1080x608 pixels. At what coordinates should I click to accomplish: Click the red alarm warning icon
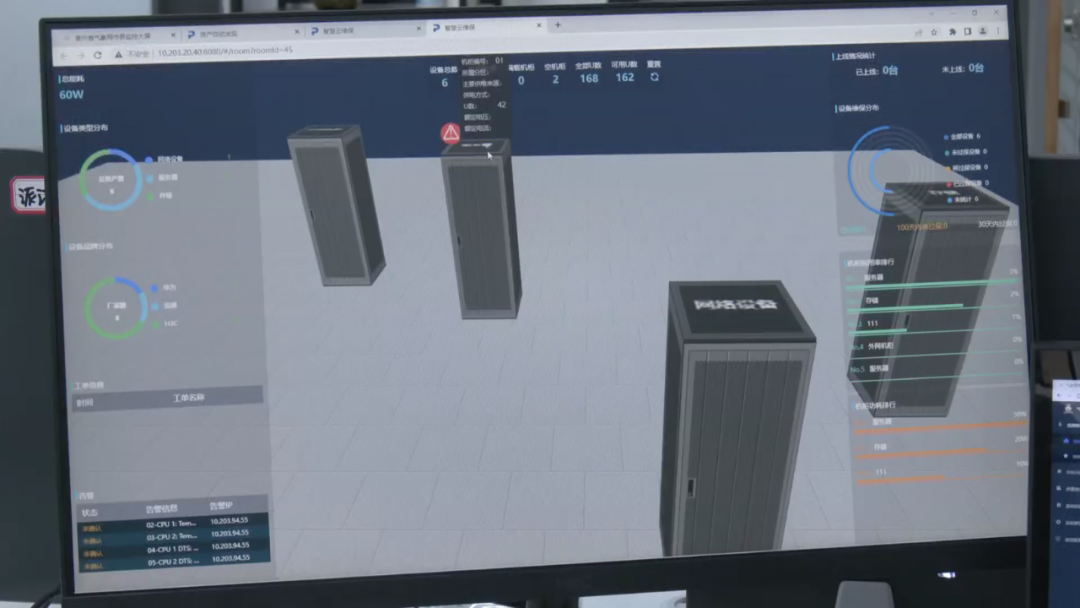[451, 133]
